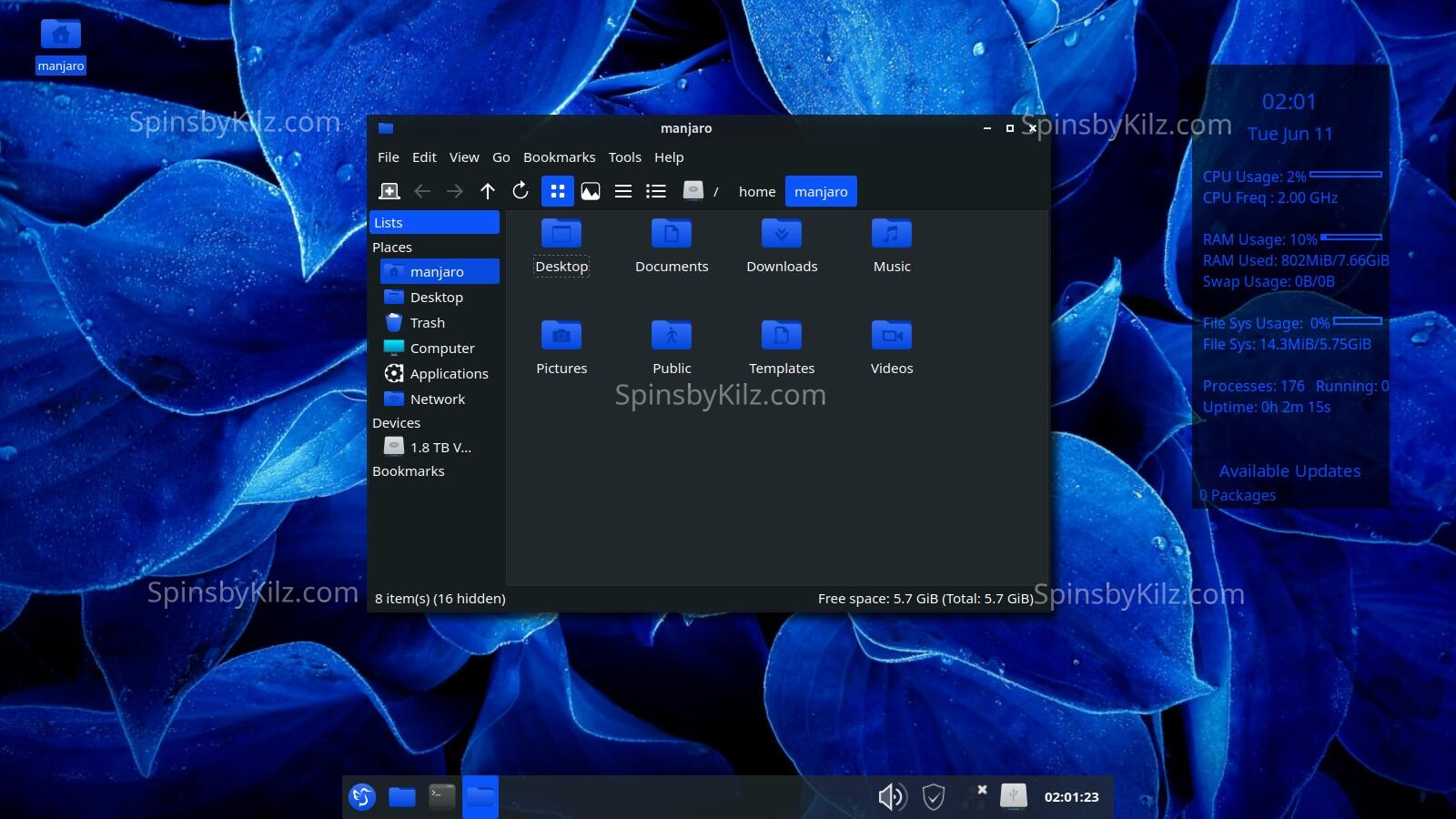Open the terminal from the taskbar
Image resolution: width=1456 pixels, height=819 pixels.
click(441, 797)
